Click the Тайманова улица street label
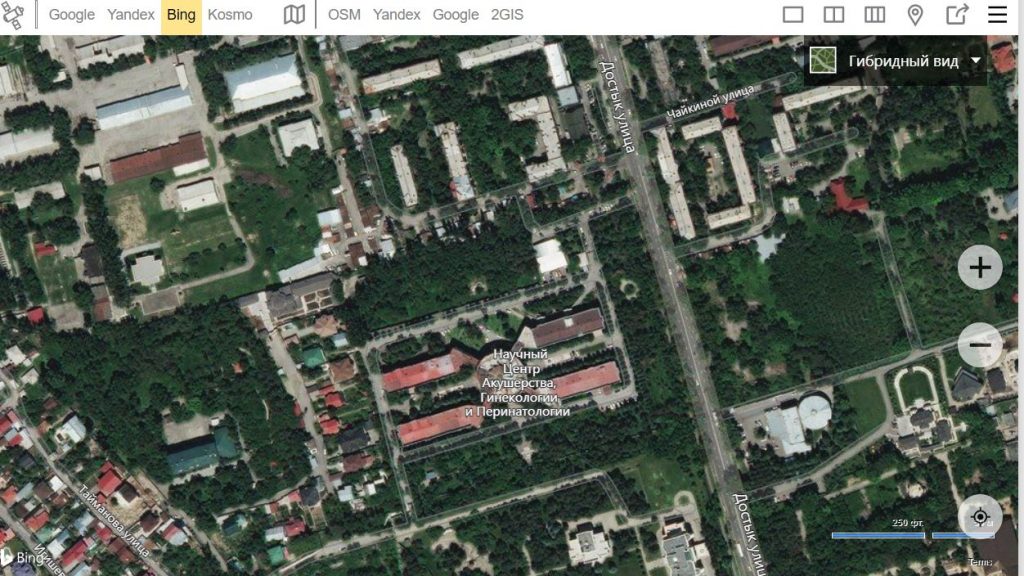This screenshot has height=576, width=1024. 115,520
